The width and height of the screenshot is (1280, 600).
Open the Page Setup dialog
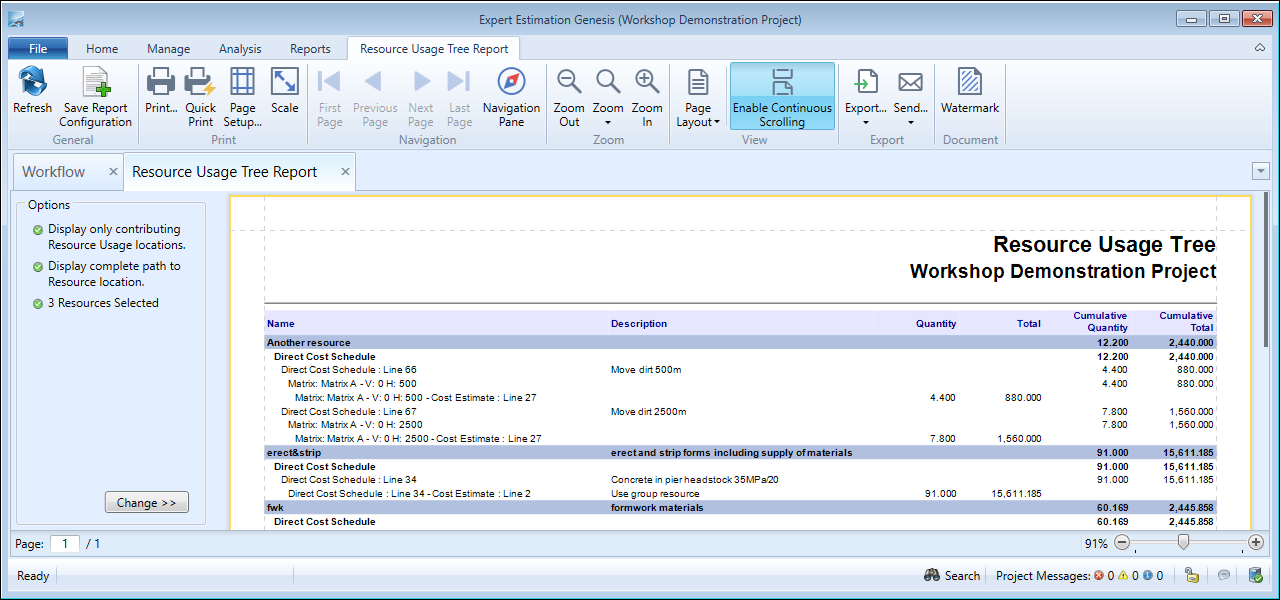pyautogui.click(x=242, y=83)
